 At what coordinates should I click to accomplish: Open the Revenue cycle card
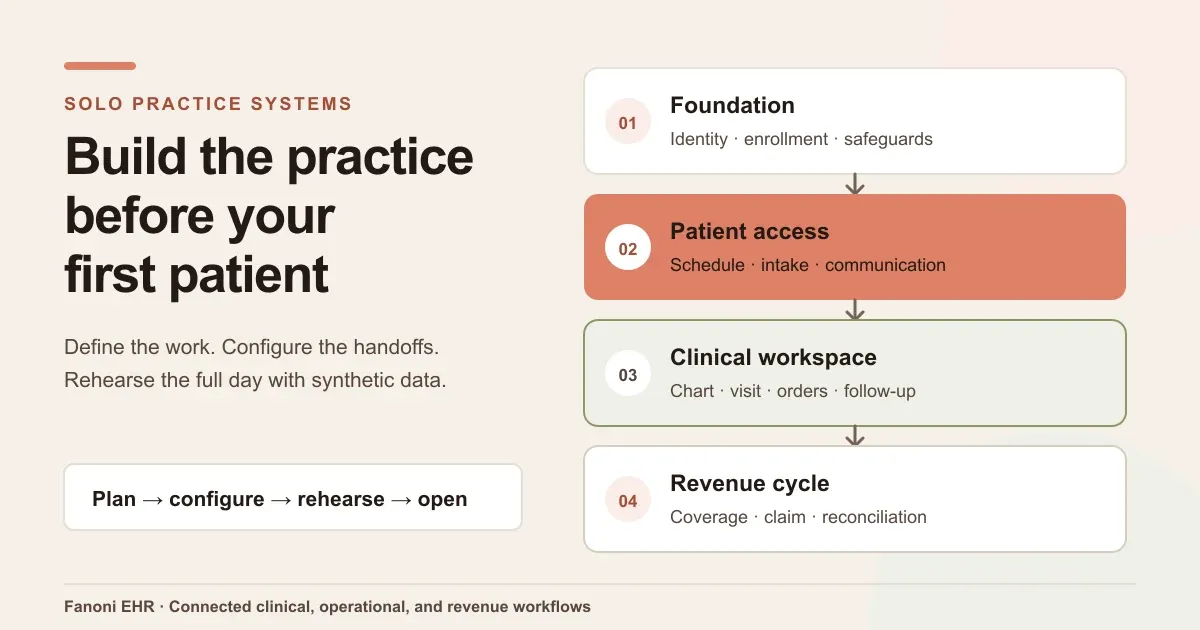(x=855, y=499)
